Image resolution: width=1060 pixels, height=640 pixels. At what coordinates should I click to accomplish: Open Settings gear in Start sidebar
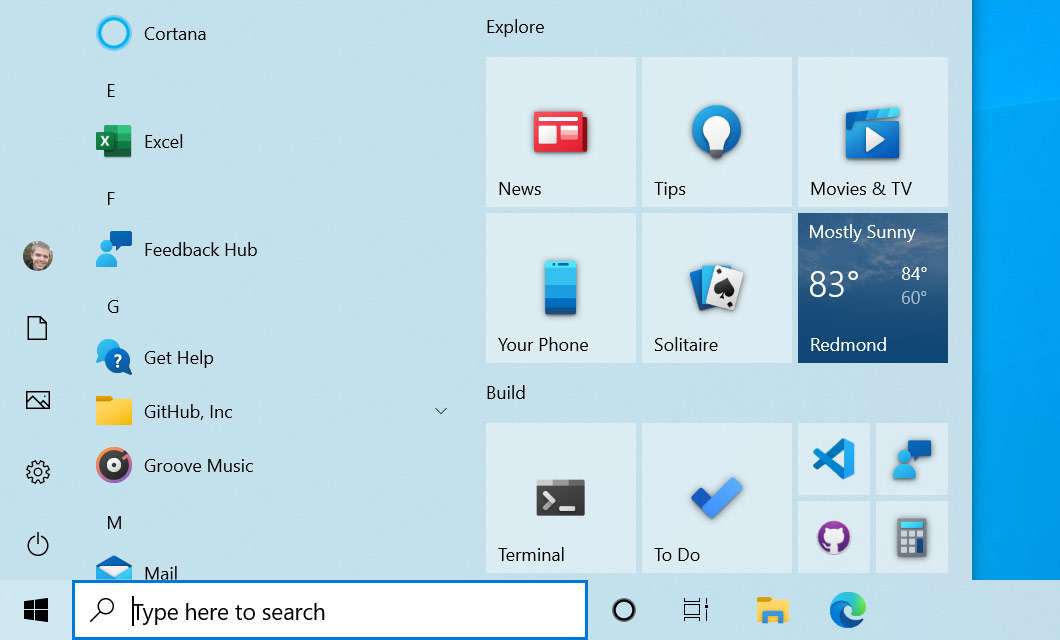point(38,472)
